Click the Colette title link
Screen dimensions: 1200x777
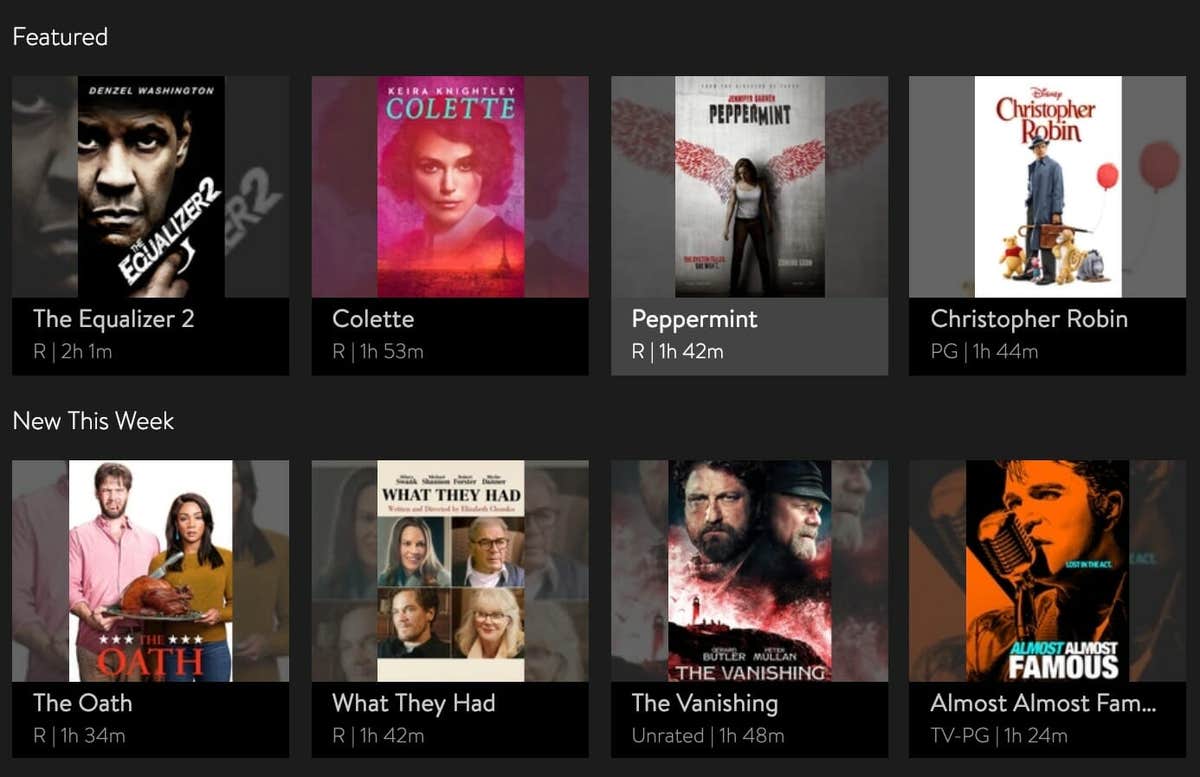pyautogui.click(x=373, y=319)
